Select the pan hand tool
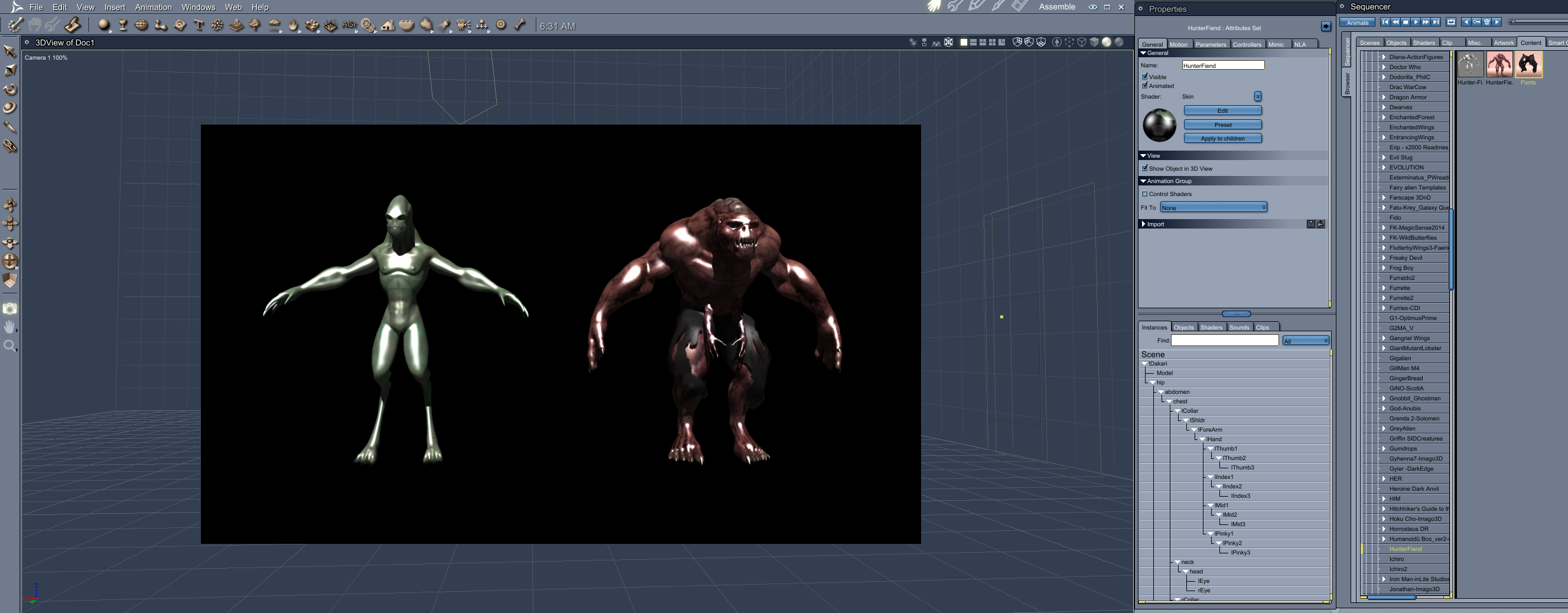Screen dimensions: 1568x613 click(x=9, y=328)
